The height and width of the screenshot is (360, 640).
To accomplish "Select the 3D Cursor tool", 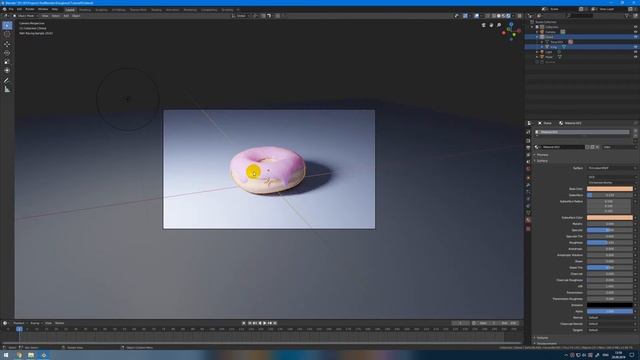I will pos(7,34).
